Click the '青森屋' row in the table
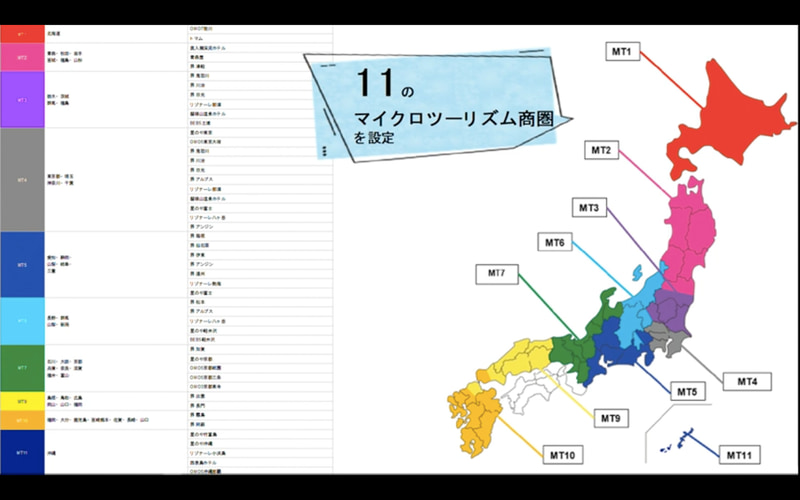The height and width of the screenshot is (500, 800). pos(260,58)
